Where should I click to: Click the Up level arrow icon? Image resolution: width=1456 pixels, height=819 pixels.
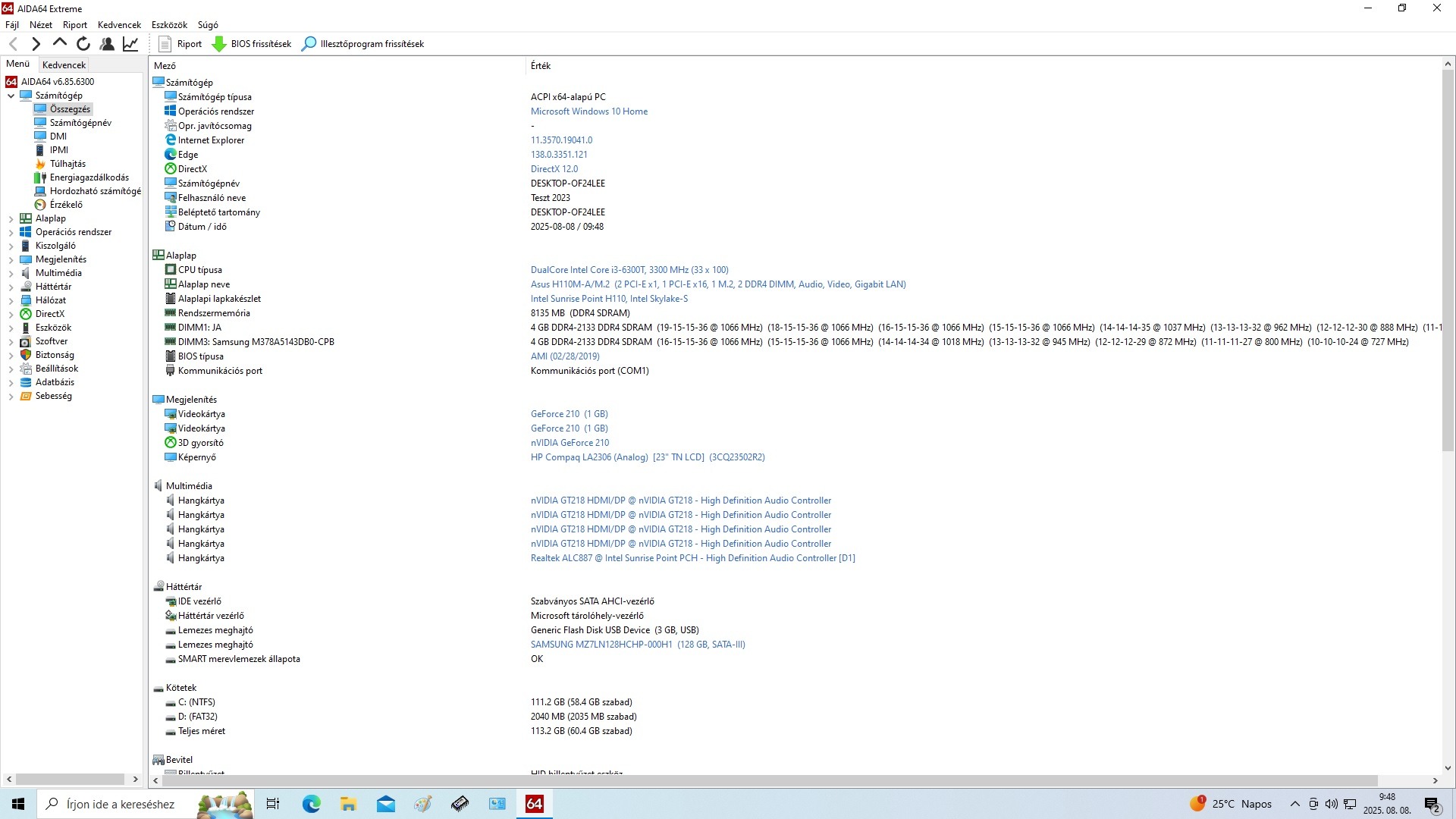(60, 43)
